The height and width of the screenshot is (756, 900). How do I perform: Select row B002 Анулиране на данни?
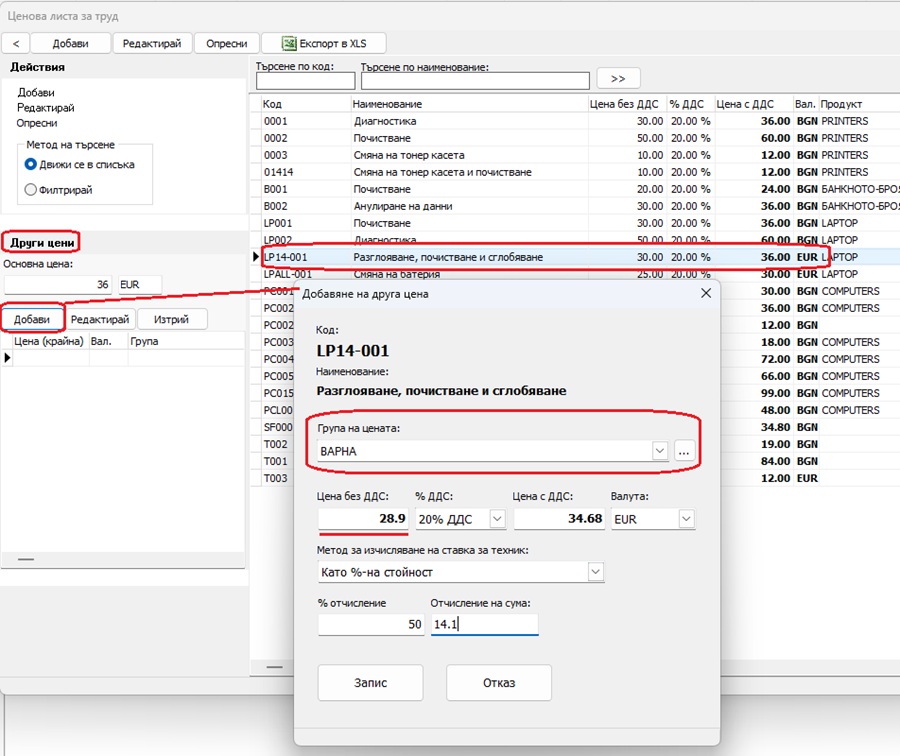click(x=576, y=206)
